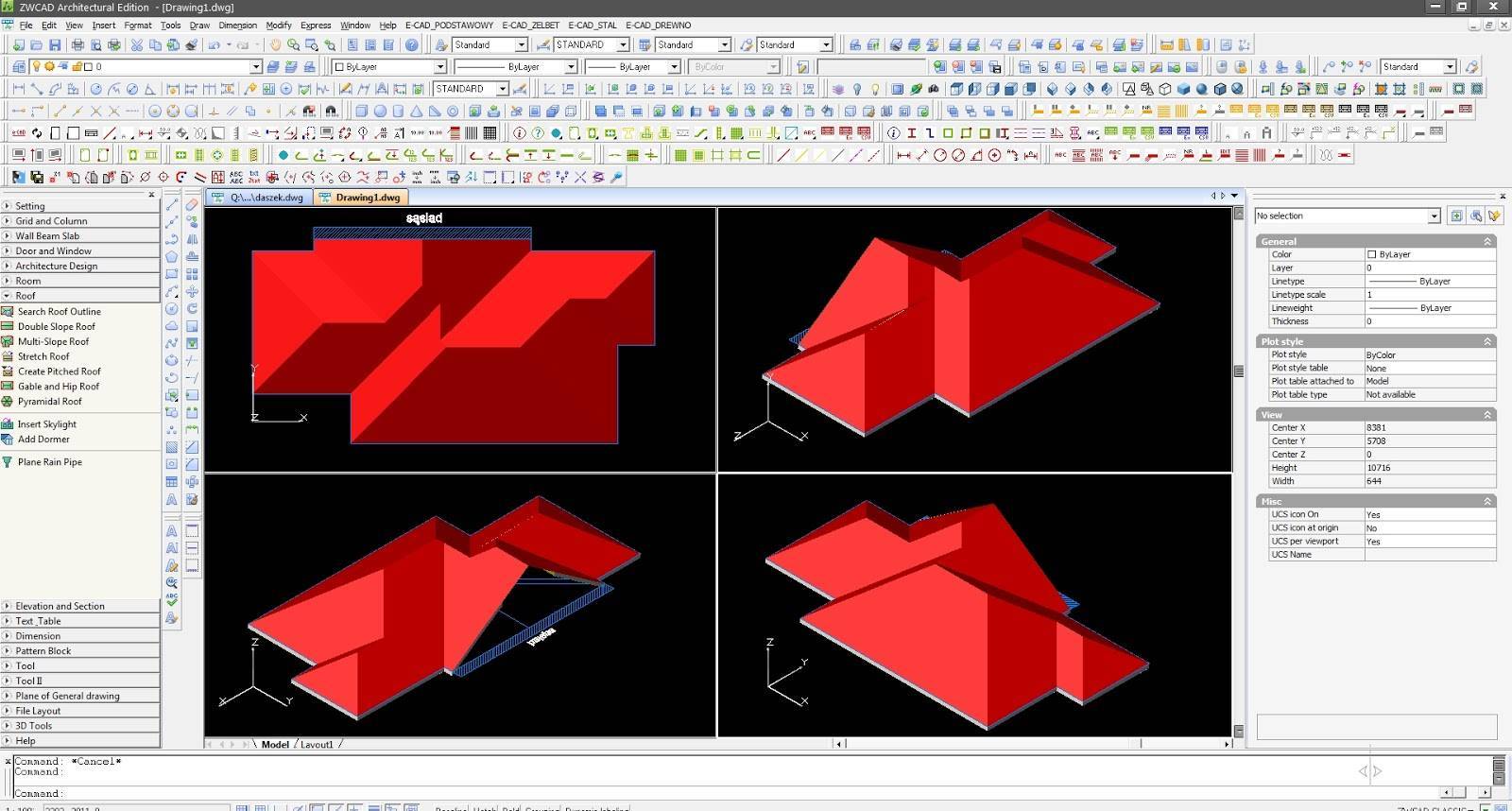
Task: Click the Save icon in the top toolbar
Action: 55,44
